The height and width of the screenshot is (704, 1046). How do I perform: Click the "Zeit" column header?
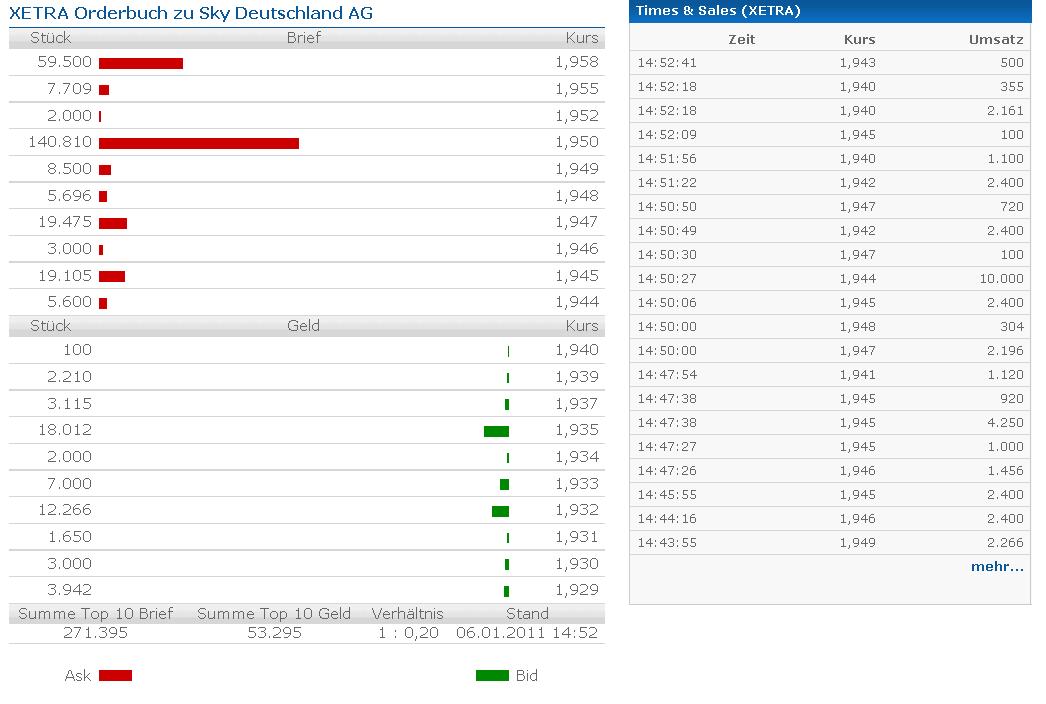tap(741, 39)
